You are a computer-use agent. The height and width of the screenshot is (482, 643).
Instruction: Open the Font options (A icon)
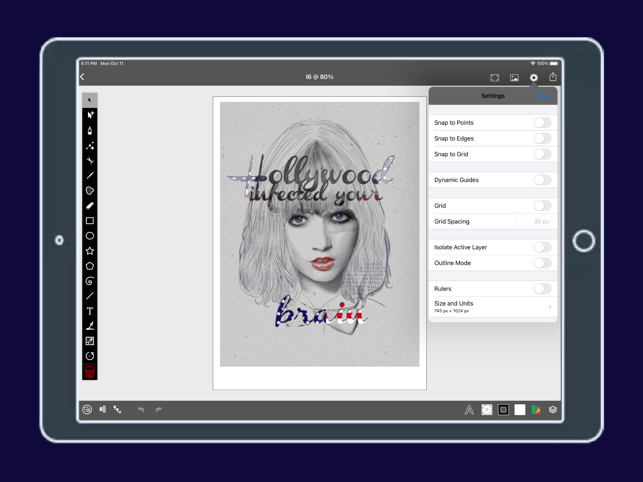(469, 409)
